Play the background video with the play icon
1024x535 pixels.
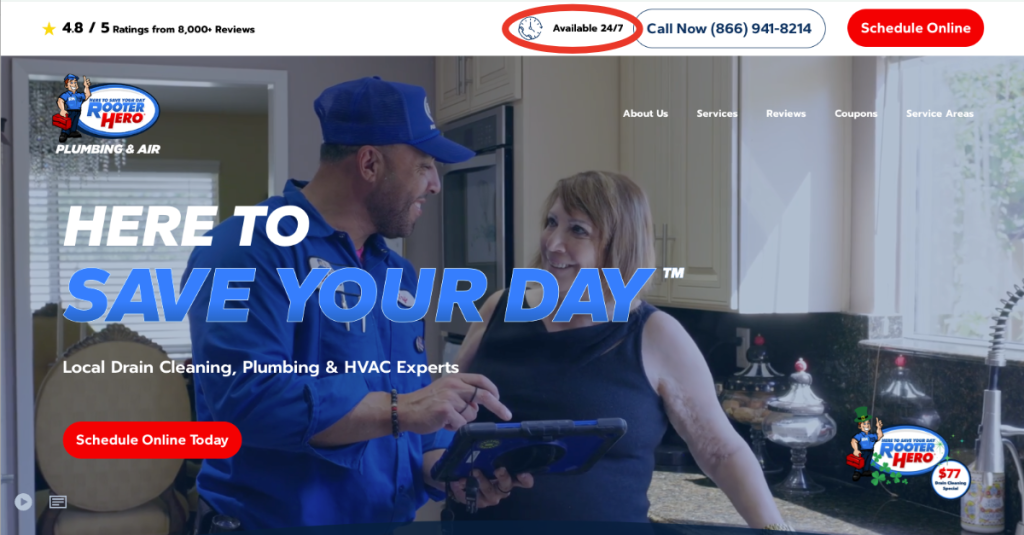(x=23, y=502)
